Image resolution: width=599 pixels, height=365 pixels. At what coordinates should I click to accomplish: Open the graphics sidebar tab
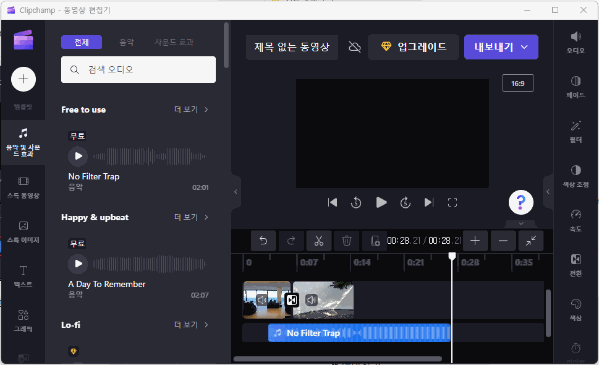23,320
